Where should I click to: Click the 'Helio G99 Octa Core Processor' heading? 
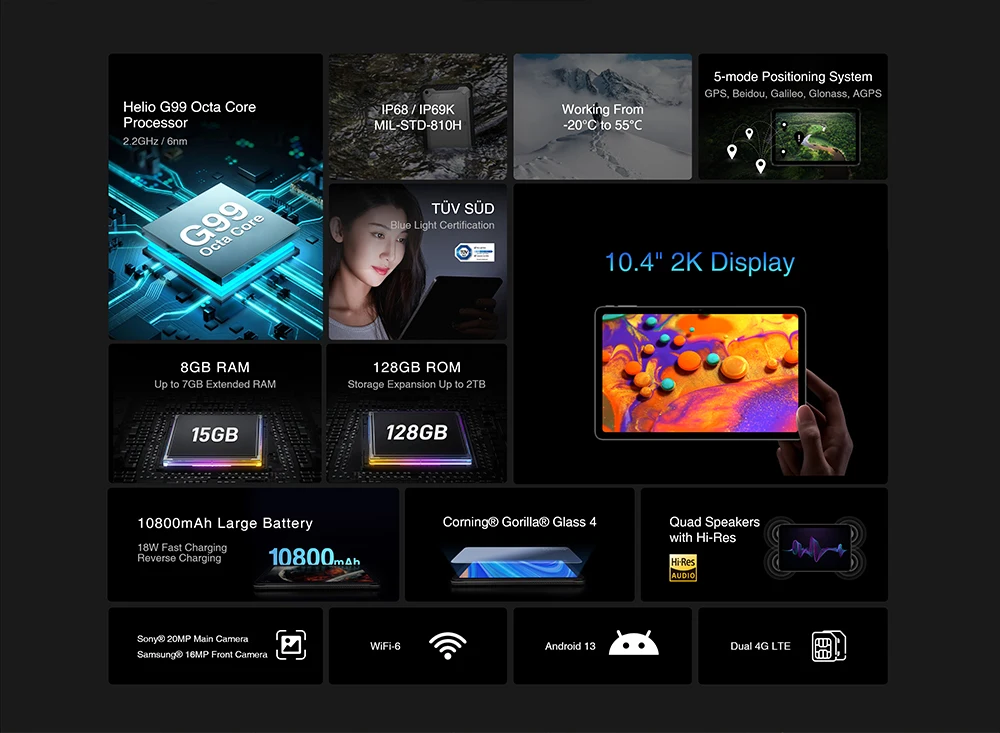click(189, 115)
